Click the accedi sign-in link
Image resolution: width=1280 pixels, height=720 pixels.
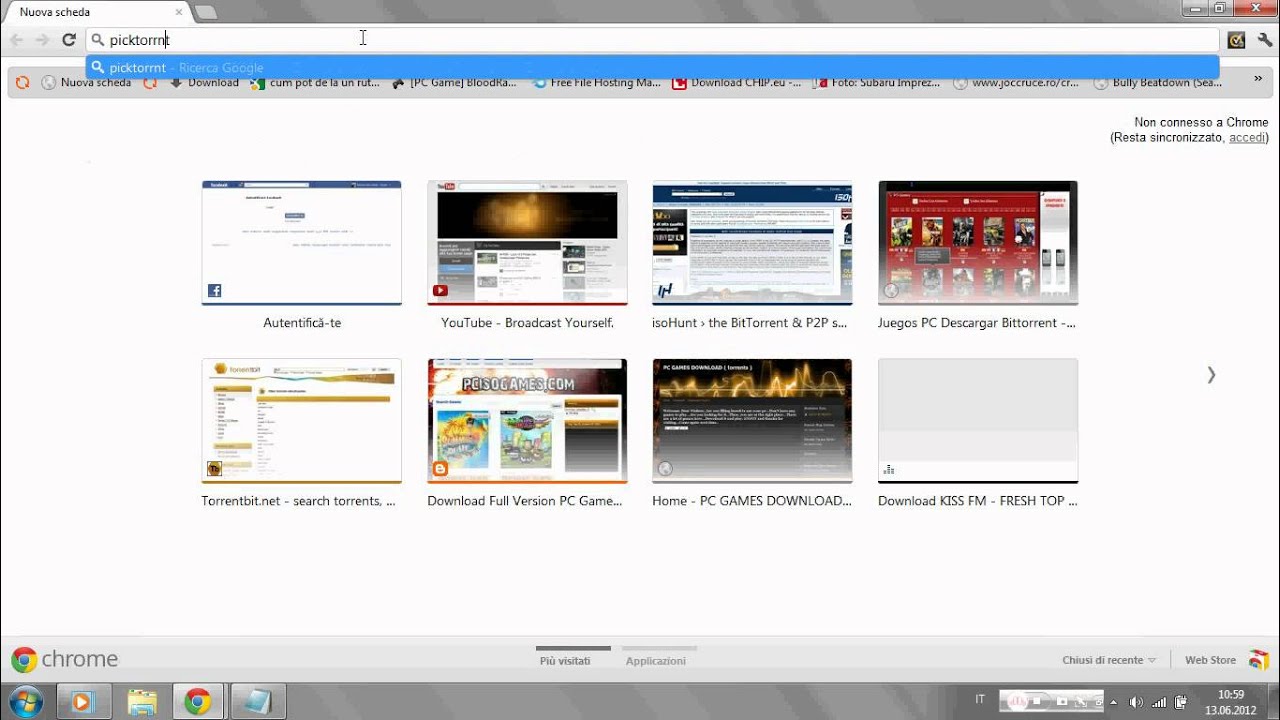[1246, 137]
